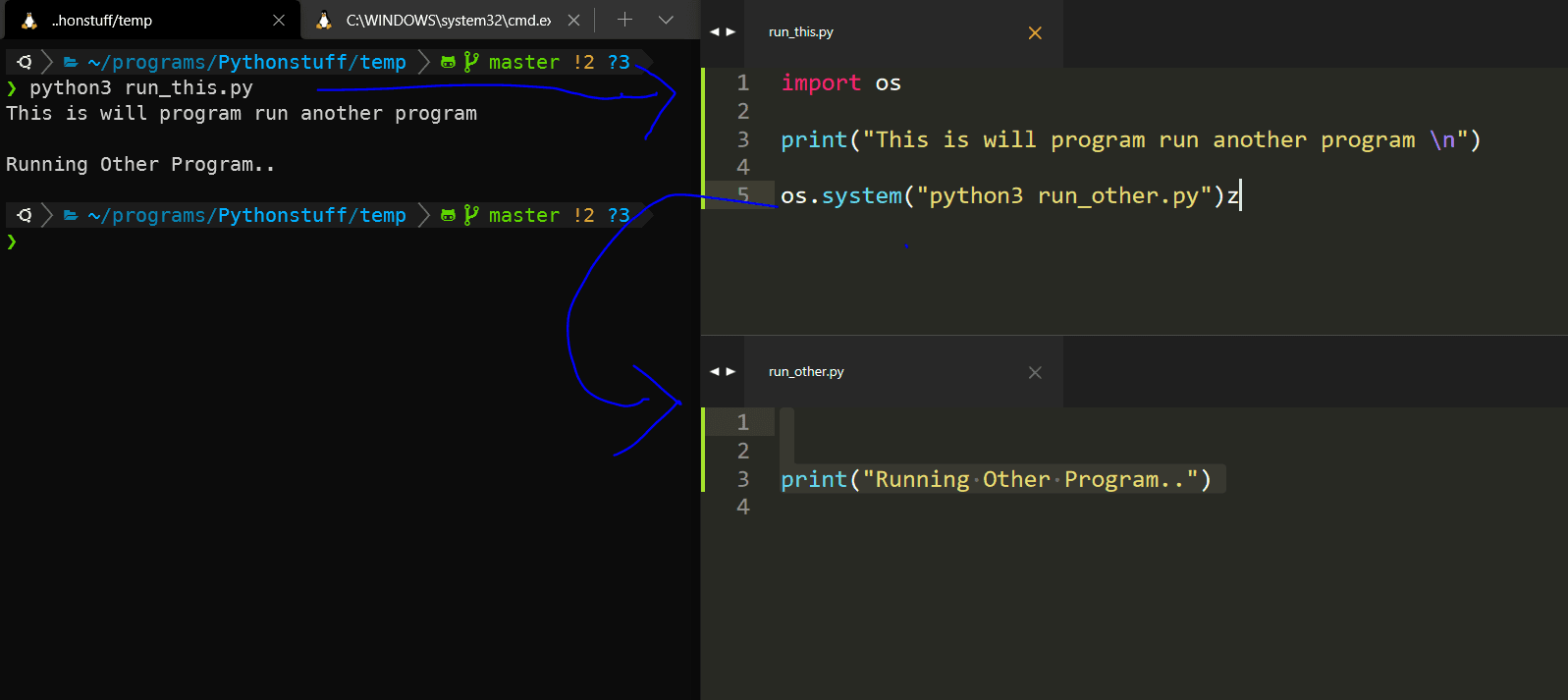1568x700 pixels.
Task: Close the run_other.py editor tab
Action: 1035,373
